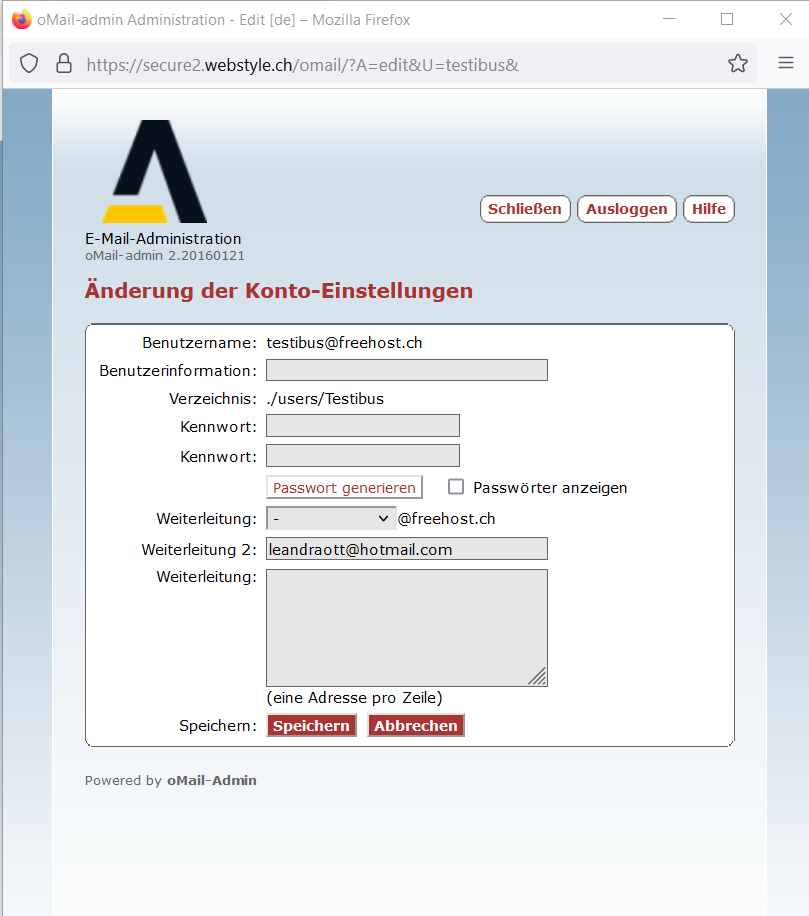Bookmark this page with the star icon
This screenshot has width=809, height=916.
(x=738, y=64)
